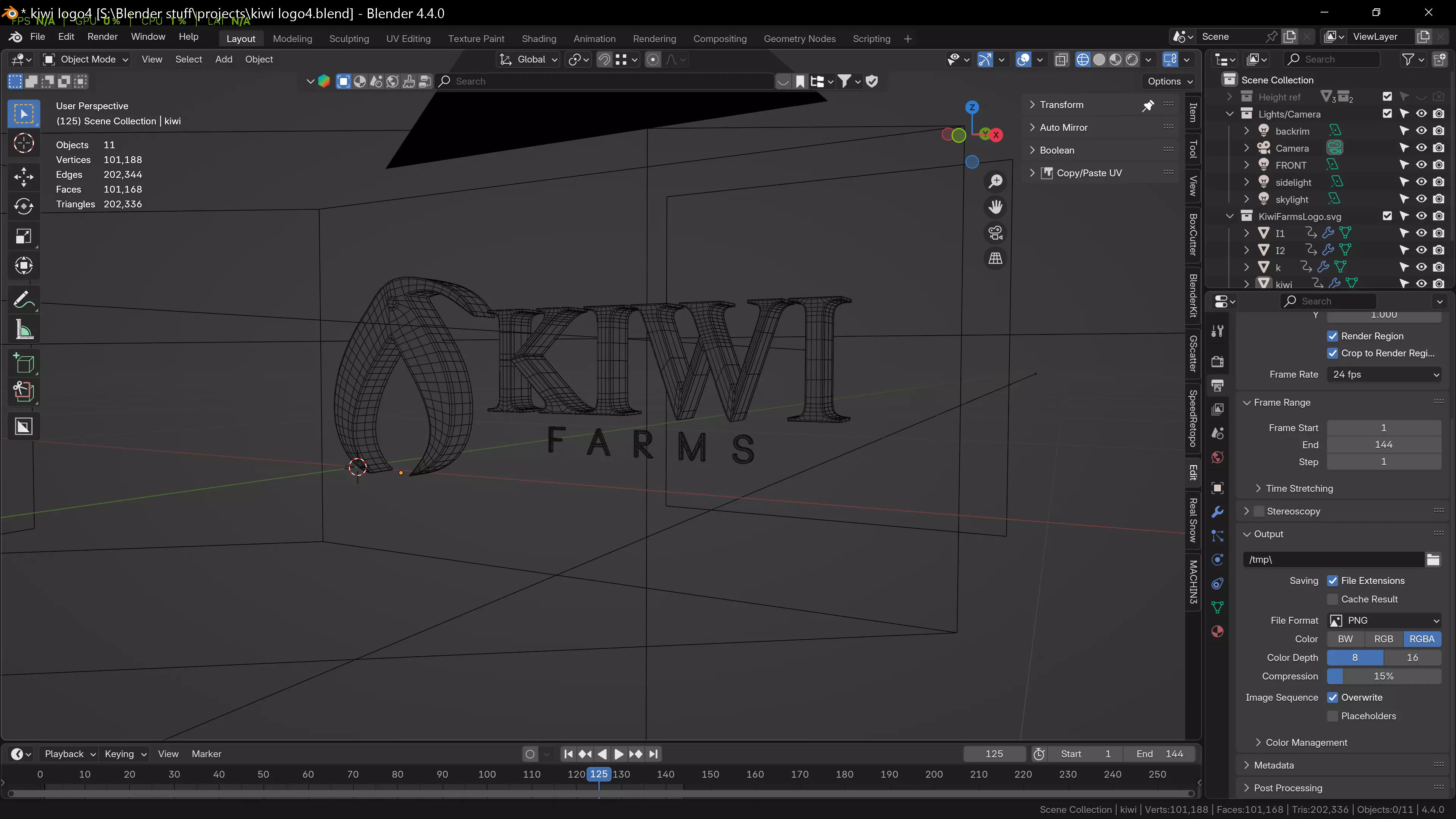The width and height of the screenshot is (1456, 819).
Task: Collapse the Lights/Camera collection
Action: click(x=1229, y=114)
